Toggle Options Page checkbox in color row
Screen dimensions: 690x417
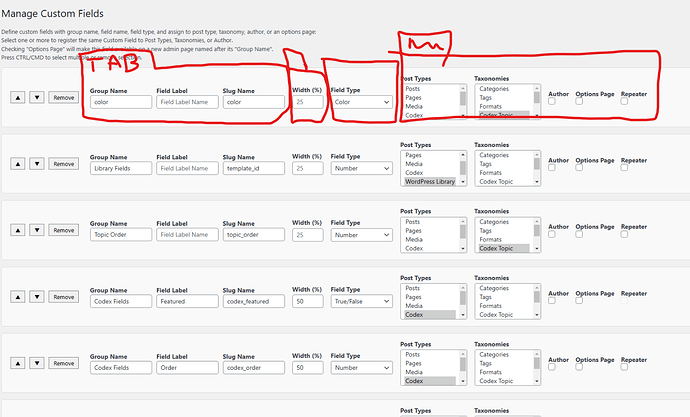[x=579, y=101]
